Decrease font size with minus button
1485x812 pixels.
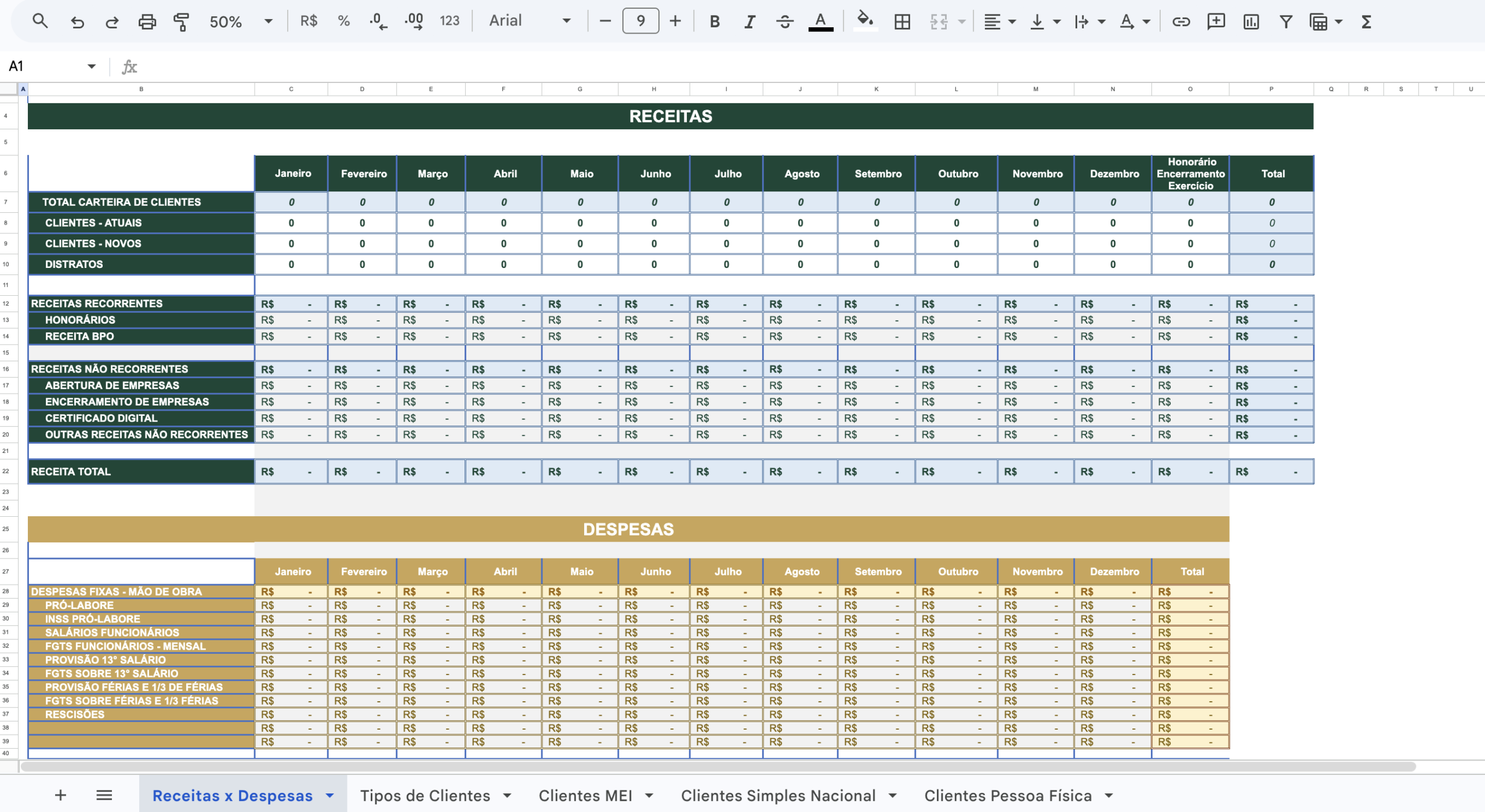pos(605,21)
